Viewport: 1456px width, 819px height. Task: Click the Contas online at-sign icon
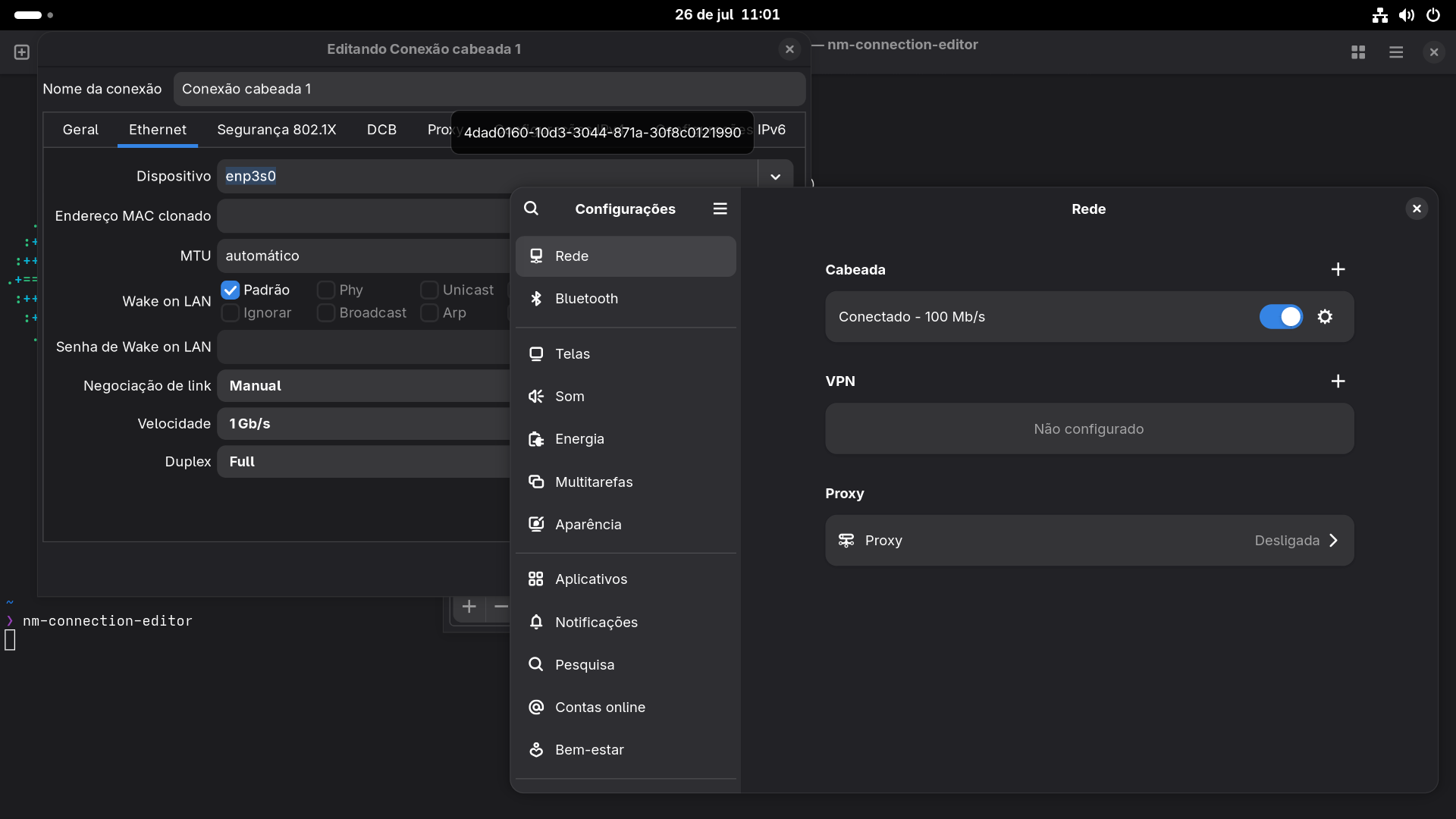[536, 708]
